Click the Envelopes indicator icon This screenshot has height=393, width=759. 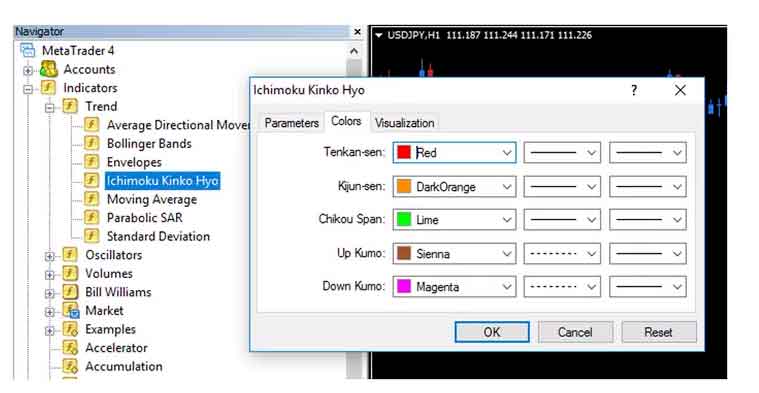tap(91, 162)
